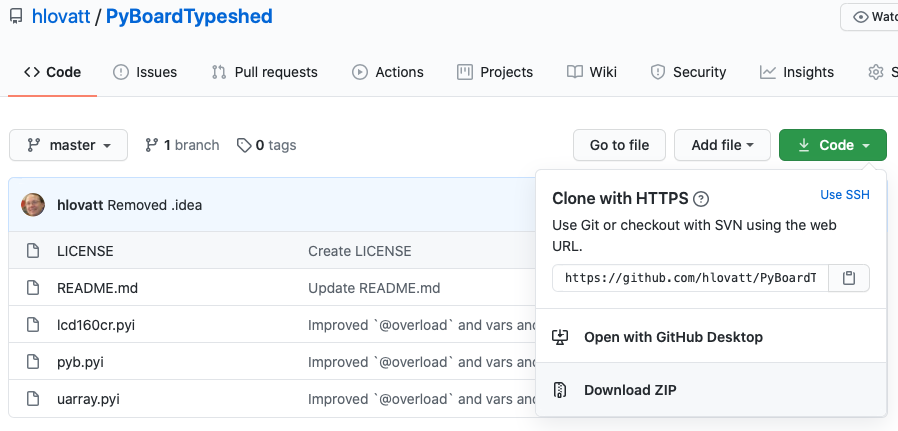Image resolution: width=898 pixels, height=431 pixels.
Task: Collapse the green Code dropdown
Action: (x=832, y=145)
